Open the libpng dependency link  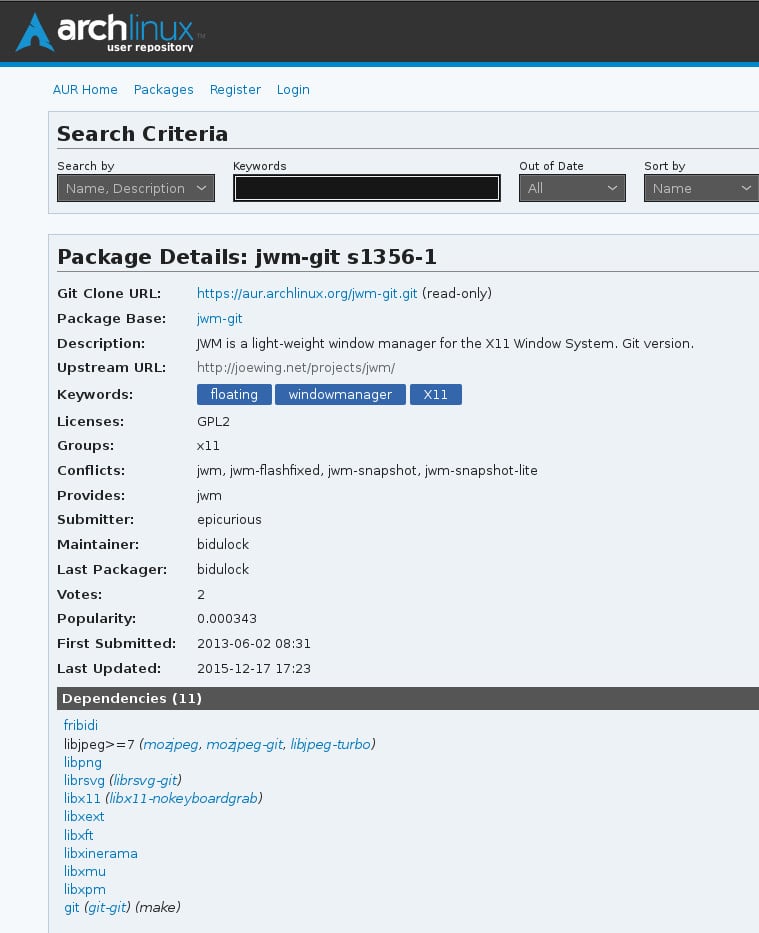pyautogui.click(x=83, y=763)
